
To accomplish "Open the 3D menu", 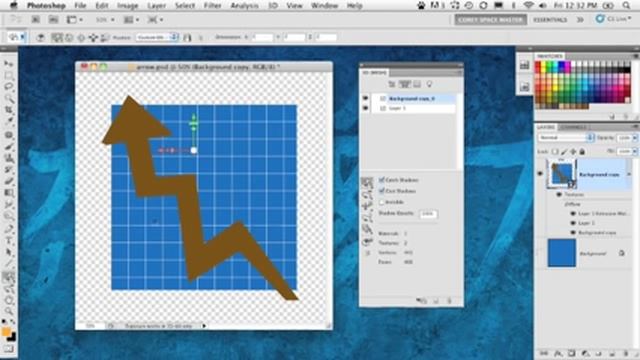I will click(273, 6).
